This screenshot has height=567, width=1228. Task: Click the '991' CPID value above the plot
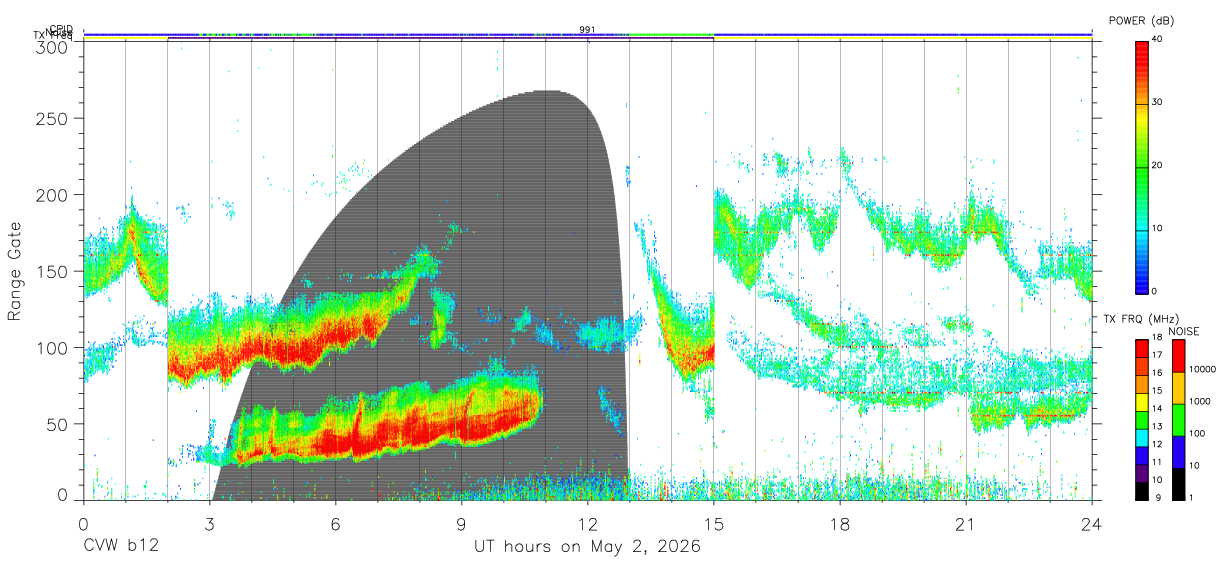(x=588, y=30)
